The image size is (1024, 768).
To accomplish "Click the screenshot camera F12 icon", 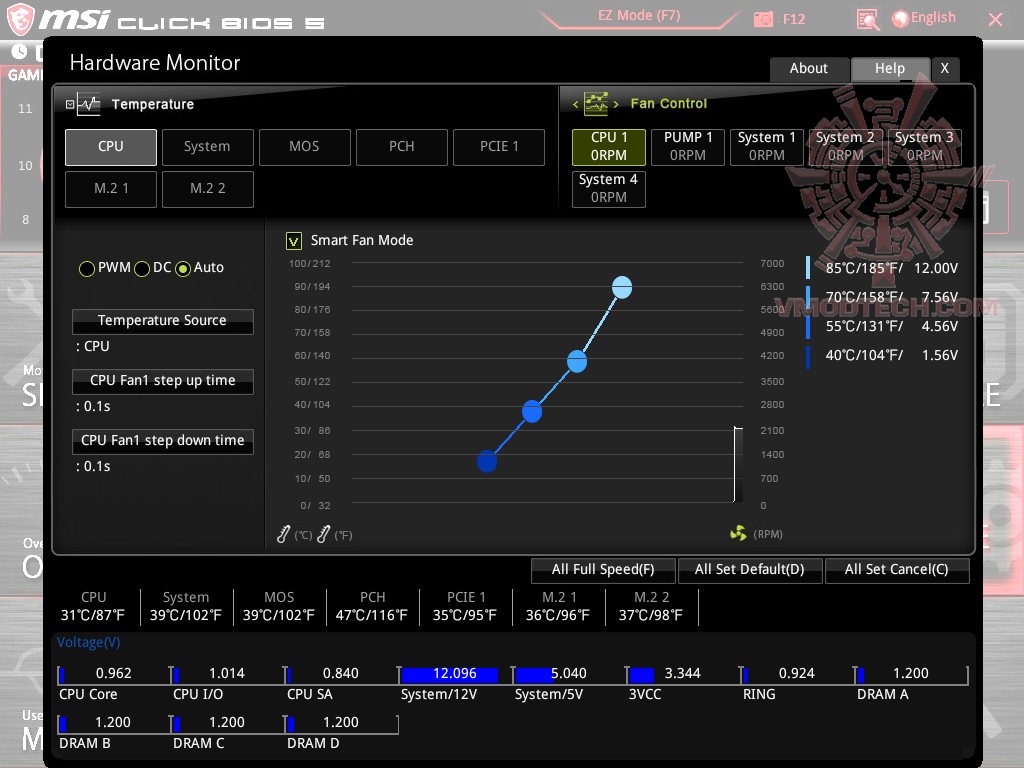I will click(x=763, y=19).
